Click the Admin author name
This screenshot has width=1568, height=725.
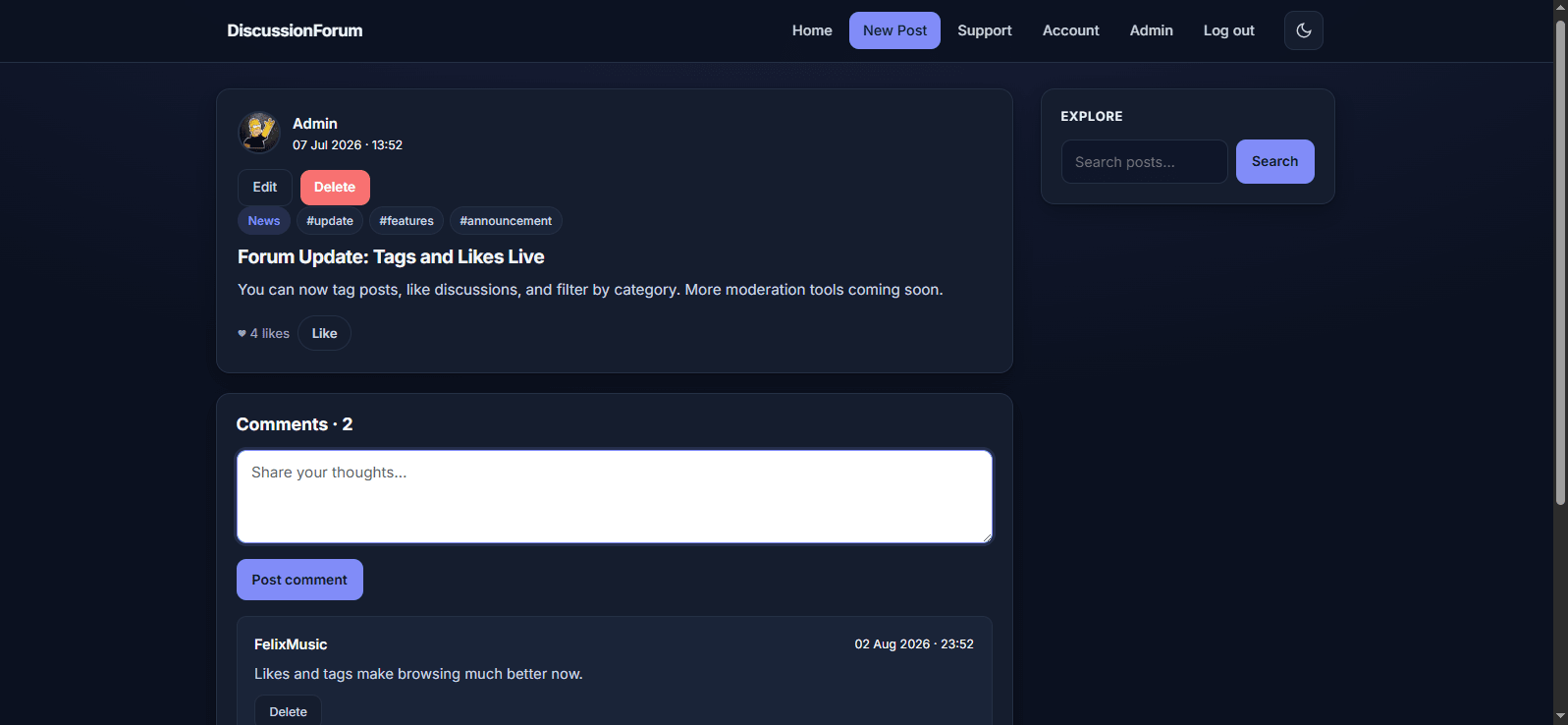pos(315,123)
